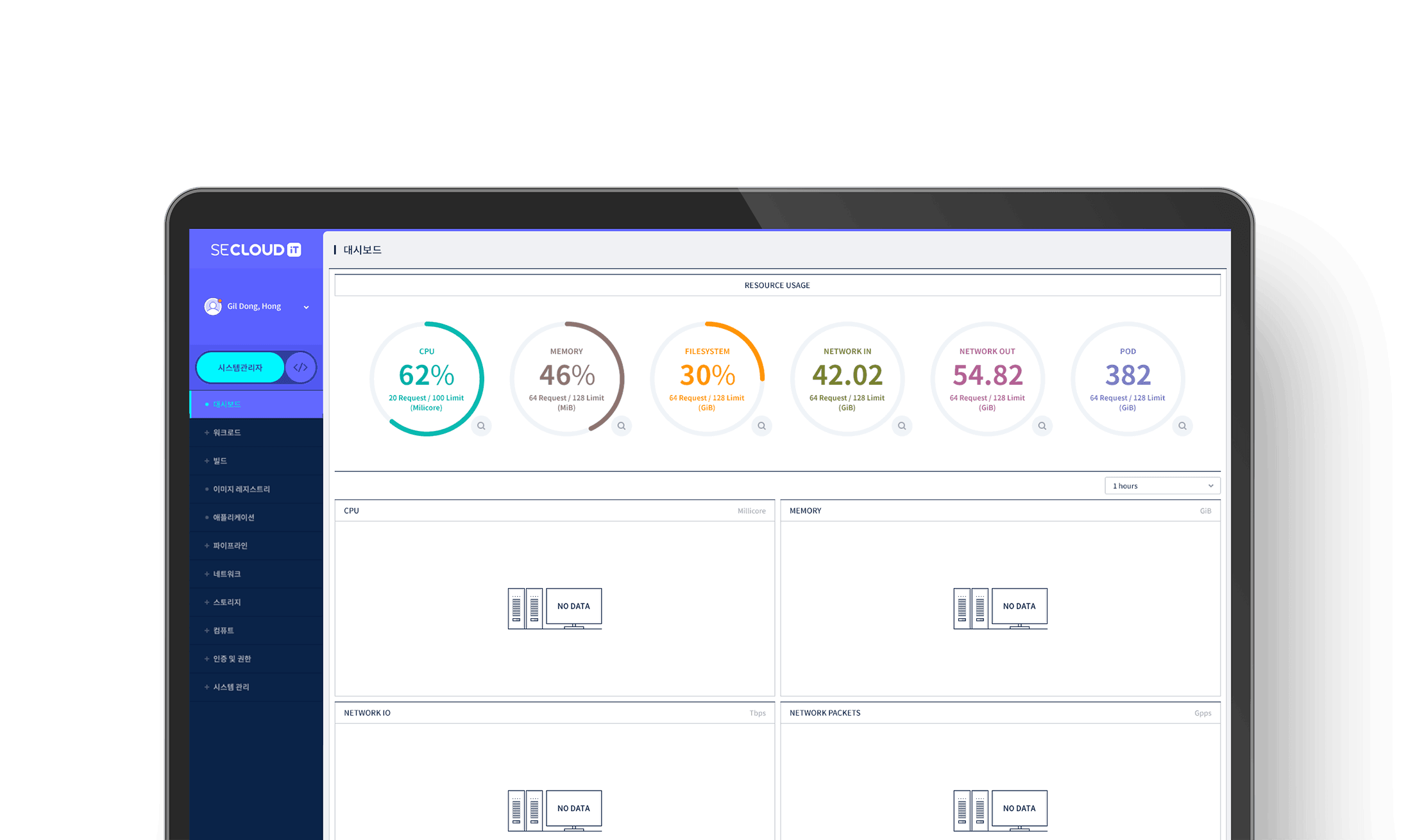The height and width of the screenshot is (840, 1424).
Task: Click the Filesystem gauge magnifier icon
Action: pos(761,426)
